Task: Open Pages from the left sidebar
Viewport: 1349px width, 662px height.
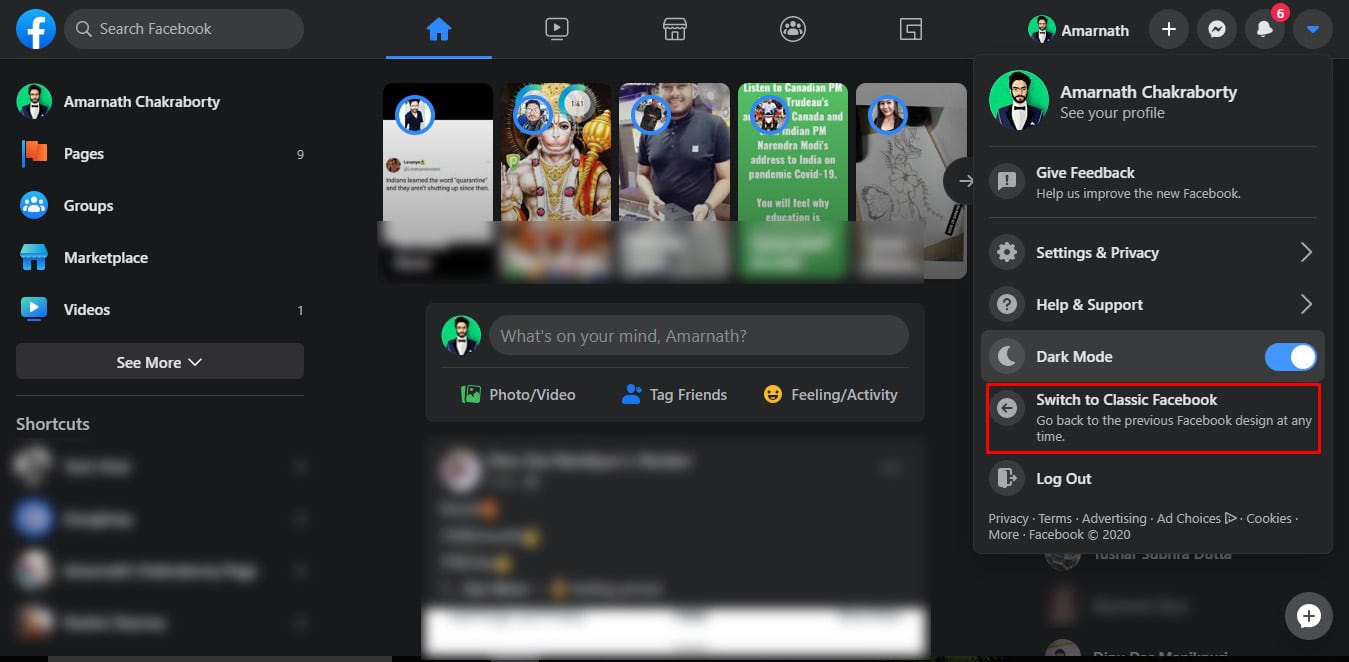Action: [x=160, y=154]
